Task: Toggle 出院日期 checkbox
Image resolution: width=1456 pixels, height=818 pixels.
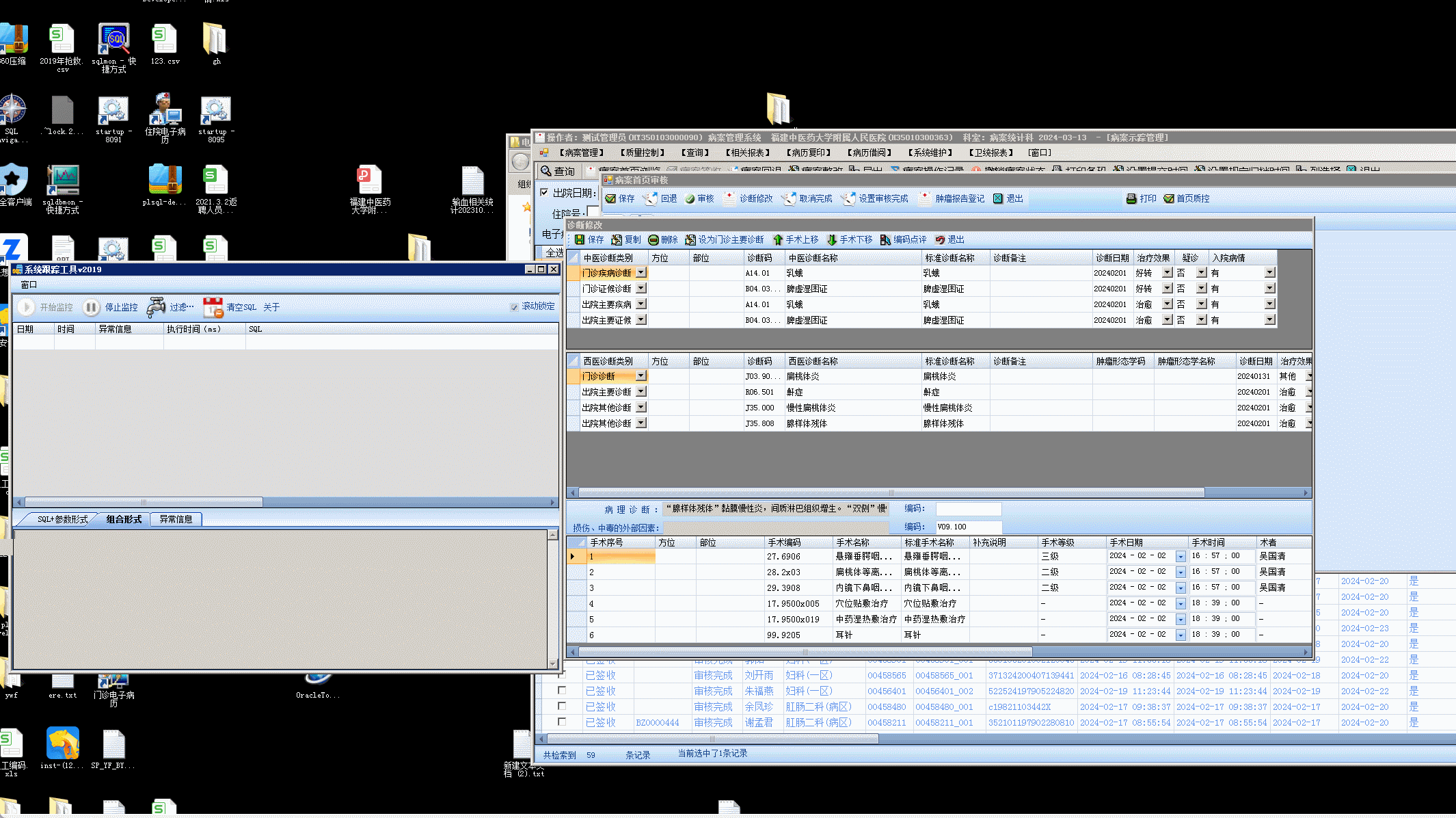Action: (x=544, y=193)
